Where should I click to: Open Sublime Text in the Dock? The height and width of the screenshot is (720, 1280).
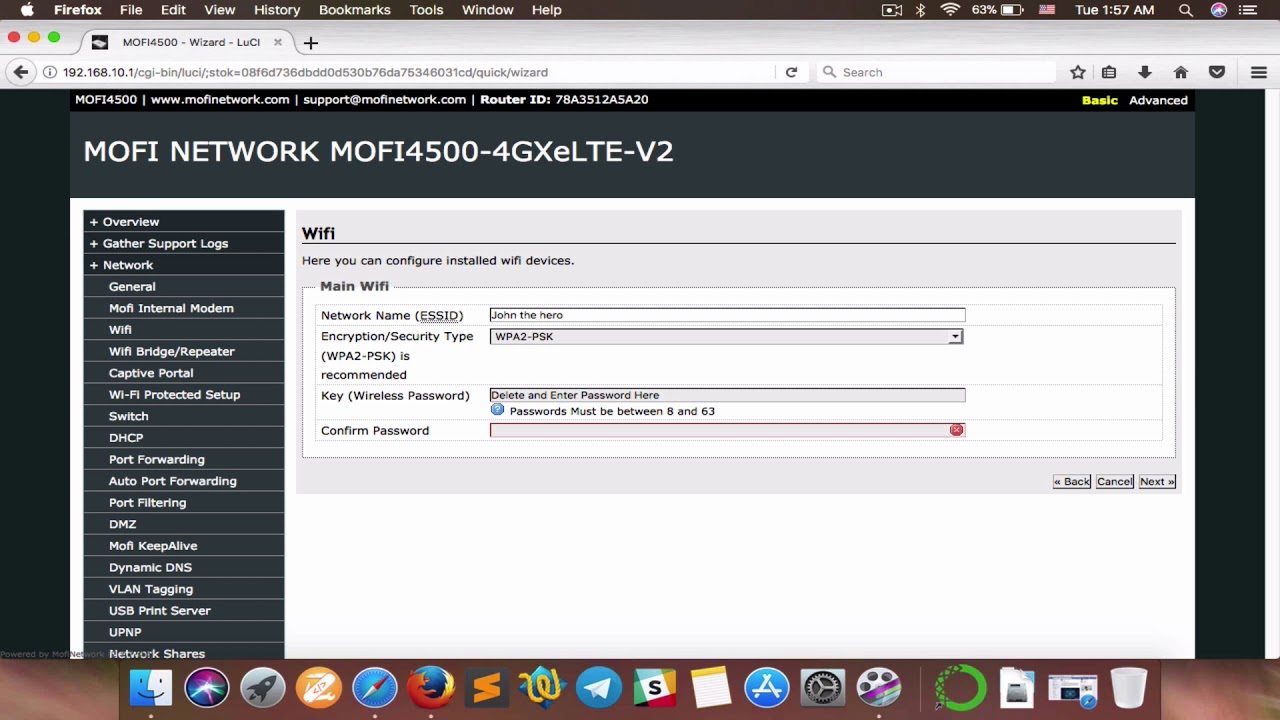tap(487, 688)
